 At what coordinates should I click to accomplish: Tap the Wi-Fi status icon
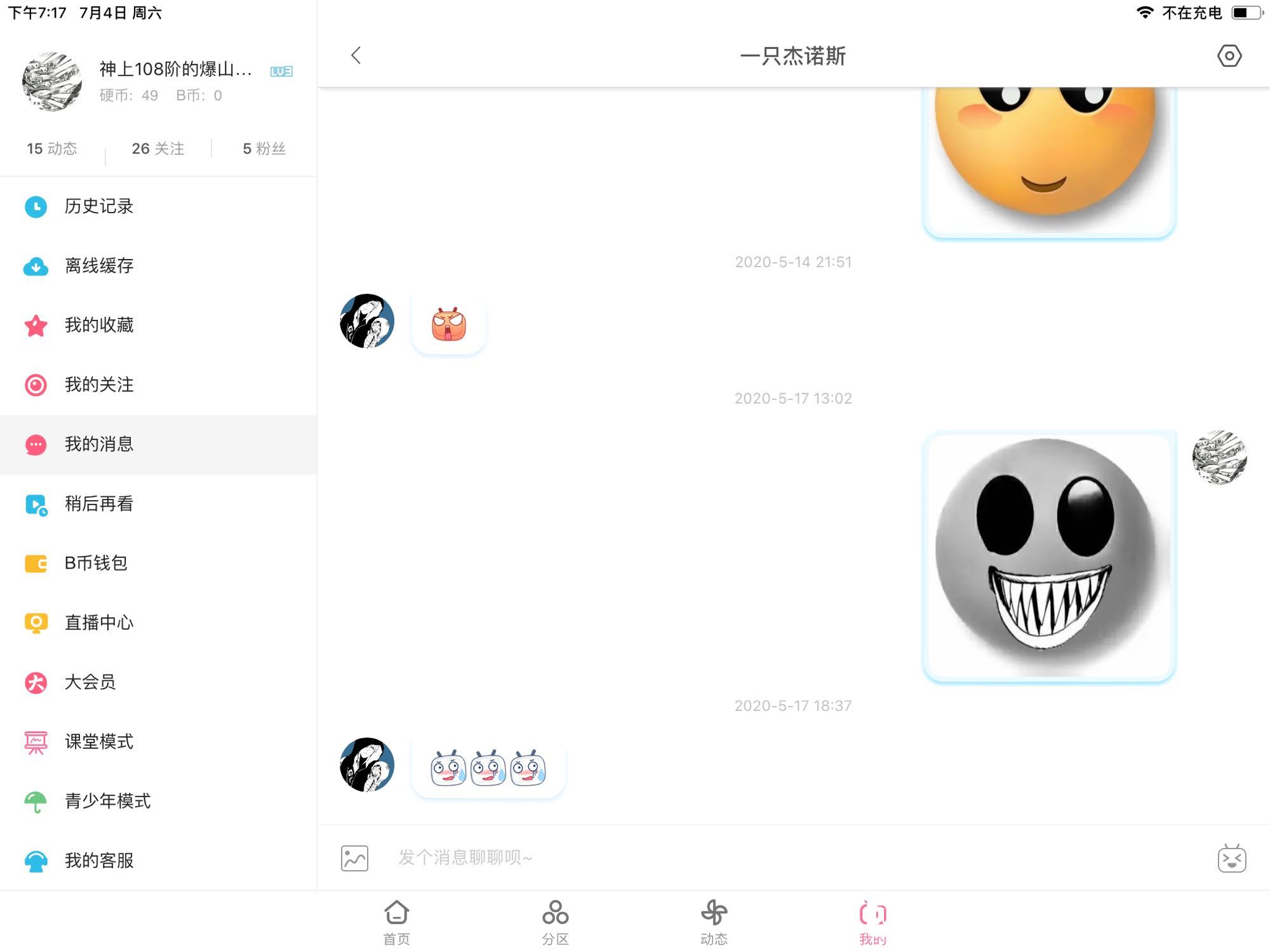(1145, 13)
